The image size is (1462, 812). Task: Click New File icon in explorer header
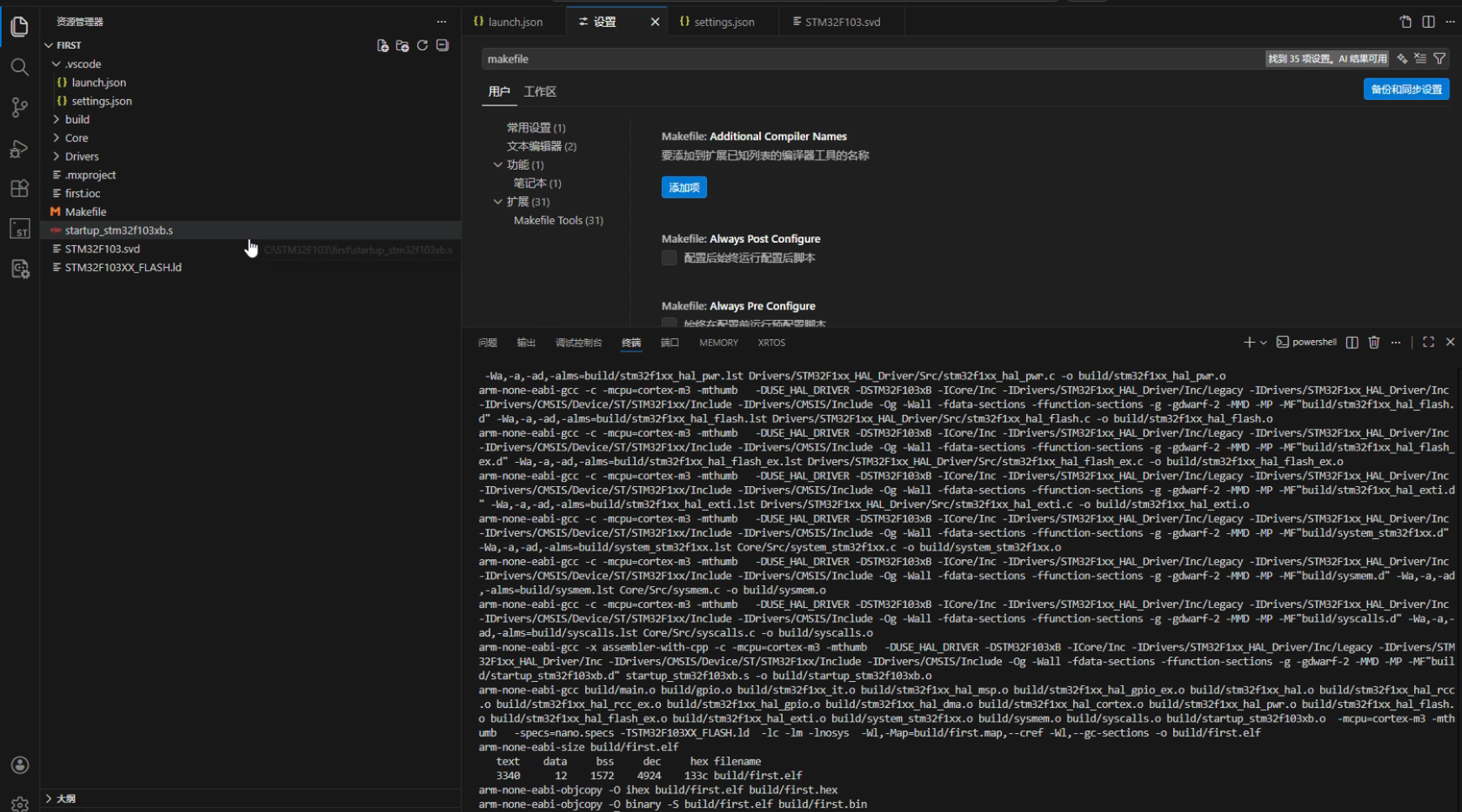[383, 45]
